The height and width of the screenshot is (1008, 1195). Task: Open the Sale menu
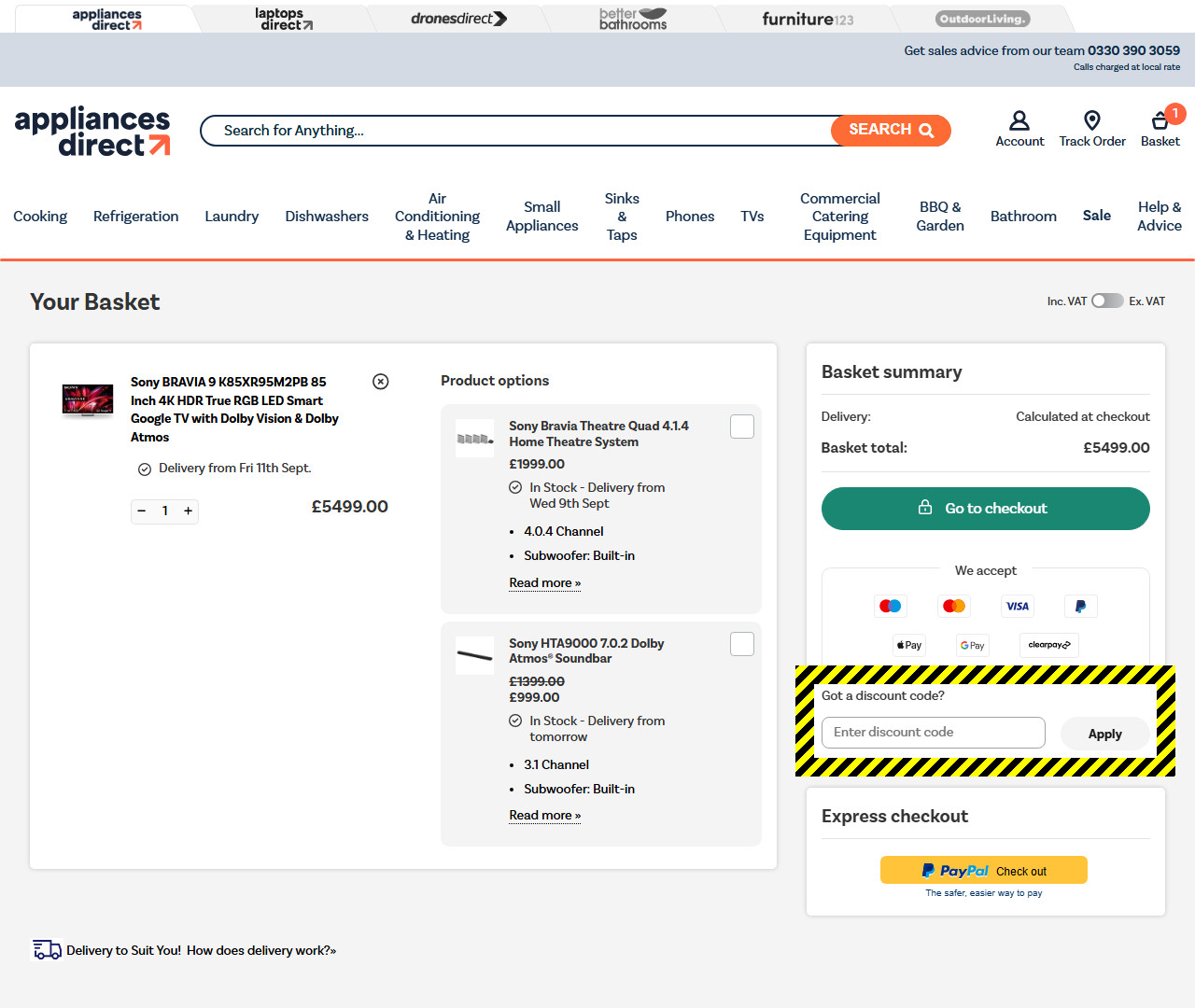point(1097,216)
